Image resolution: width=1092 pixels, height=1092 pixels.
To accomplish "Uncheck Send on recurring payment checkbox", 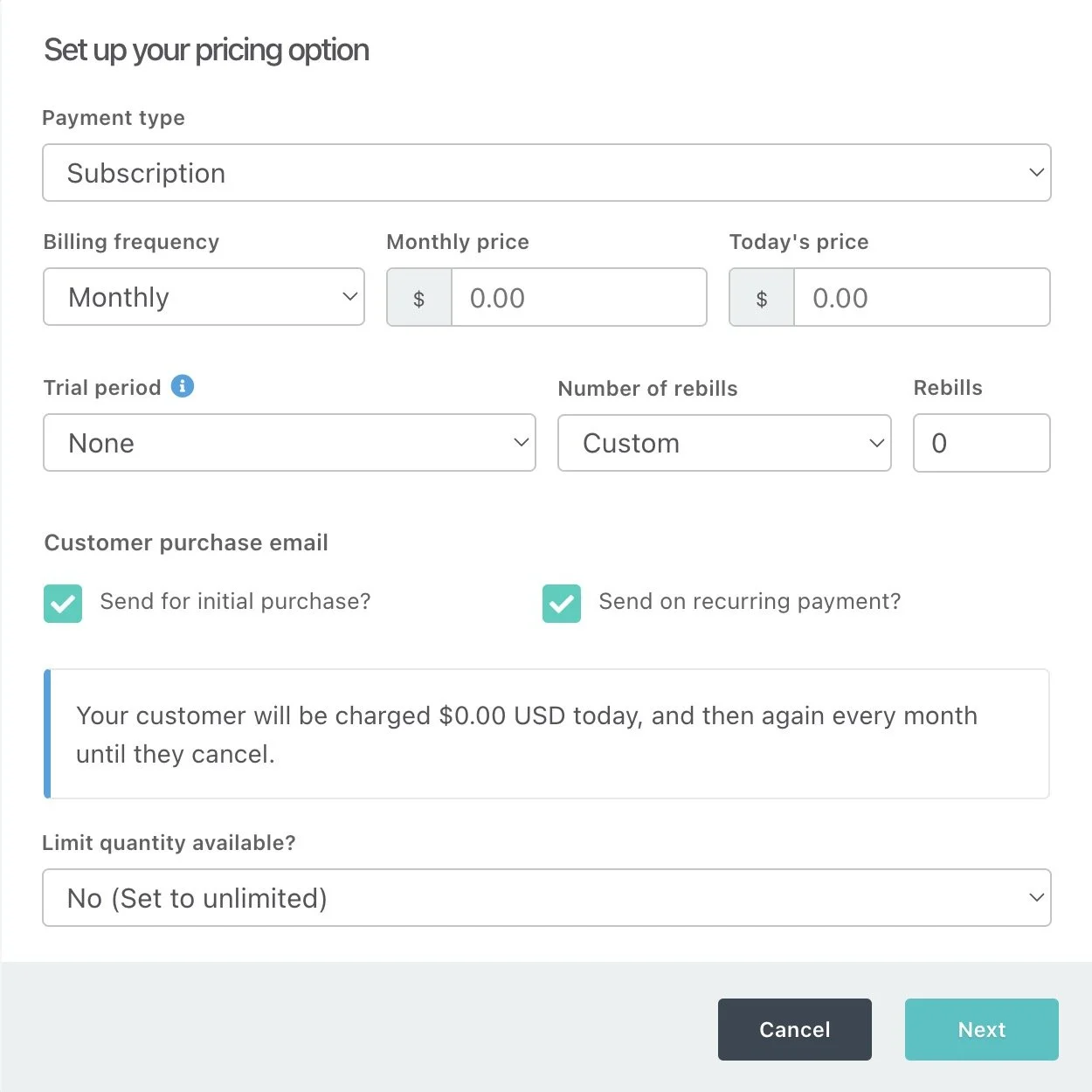I will 562,604.
